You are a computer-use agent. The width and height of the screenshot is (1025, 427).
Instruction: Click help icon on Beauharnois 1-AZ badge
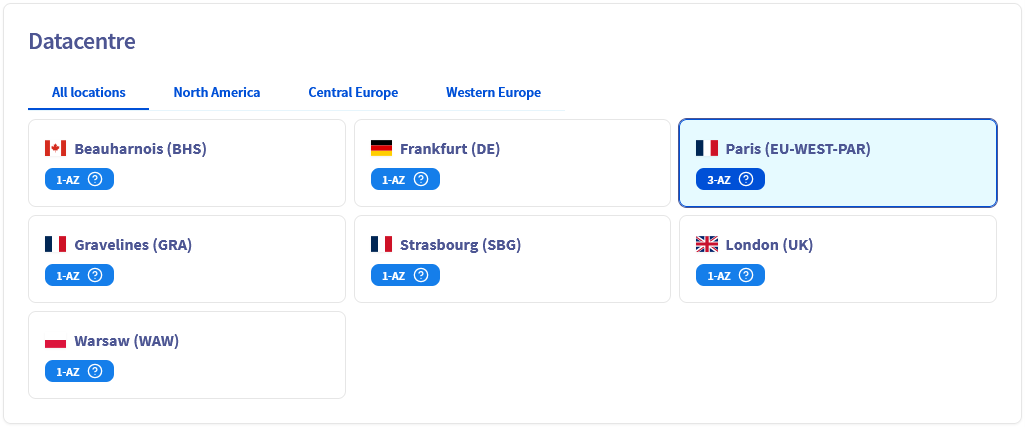tap(95, 180)
